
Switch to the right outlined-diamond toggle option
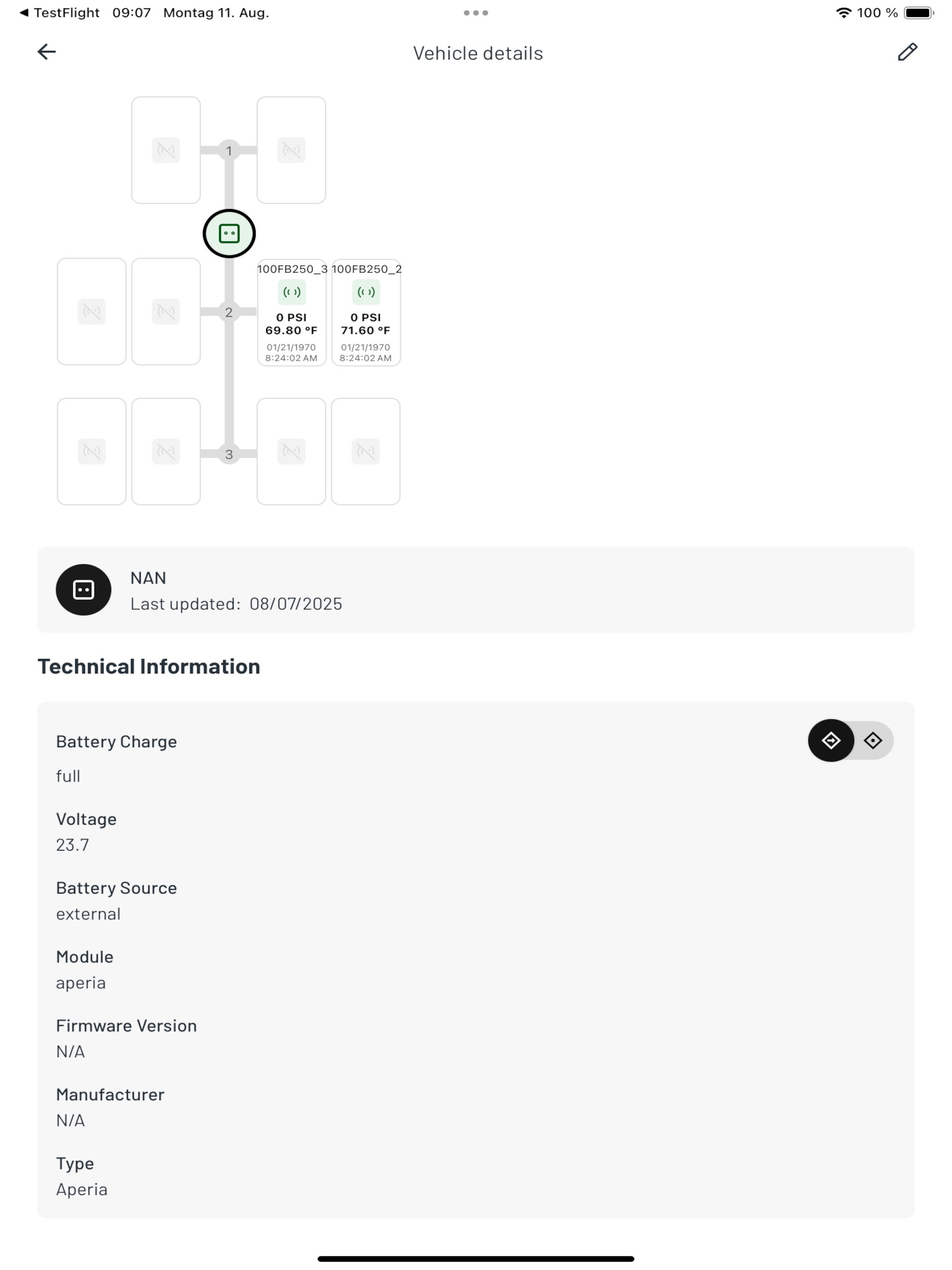coord(873,741)
